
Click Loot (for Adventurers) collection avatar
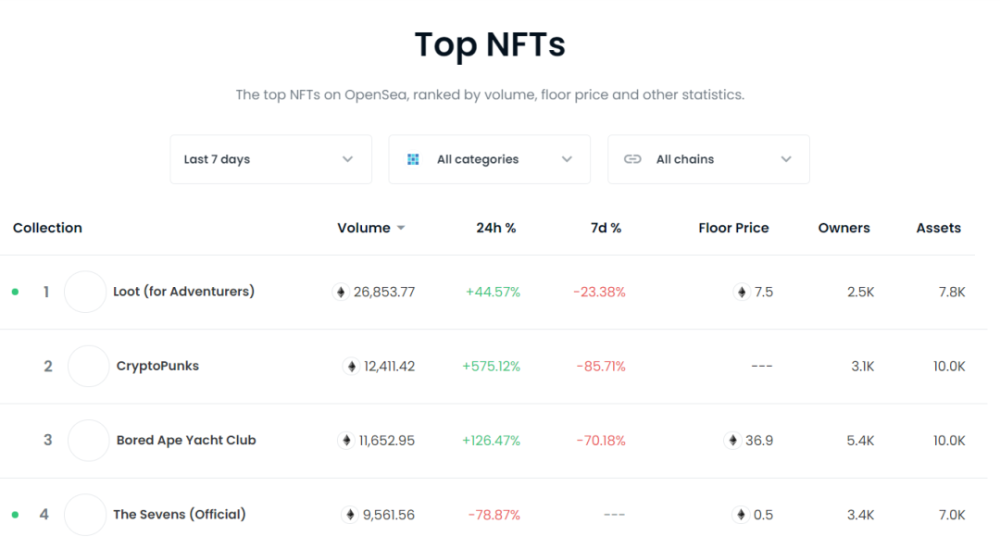[85, 292]
